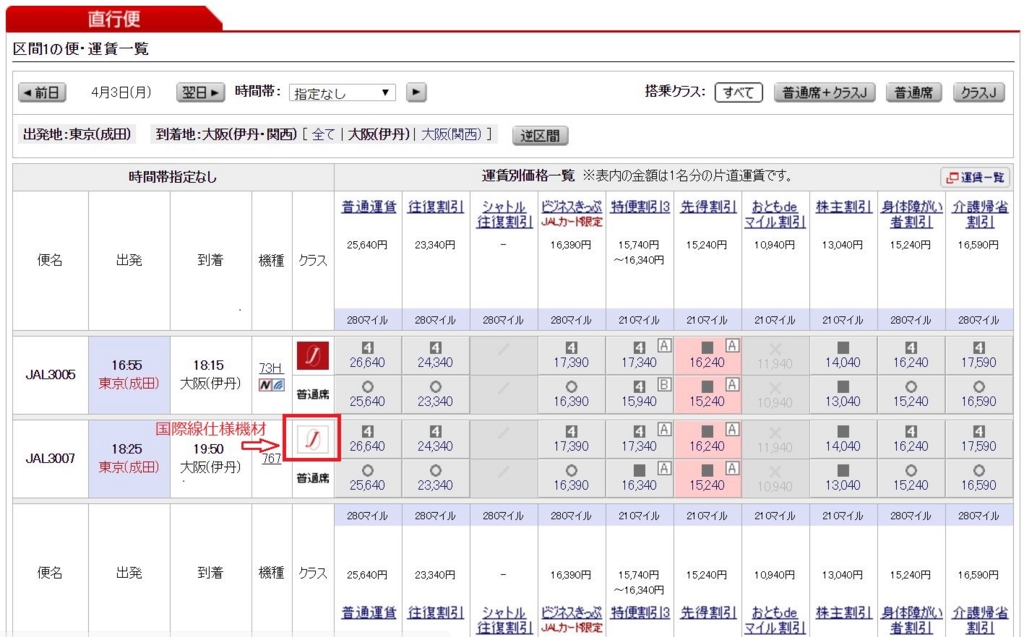The width and height of the screenshot is (1024, 637).
Task: Select JAL3005 普通席 往復割引 23,340 fare
Action: click(x=436, y=394)
